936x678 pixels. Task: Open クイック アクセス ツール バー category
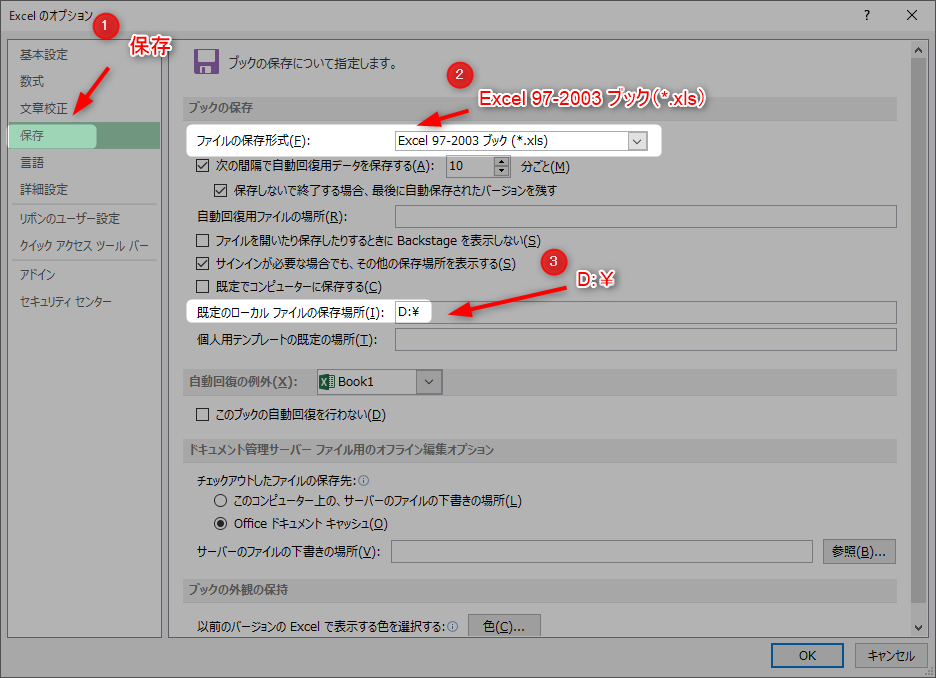(84, 245)
